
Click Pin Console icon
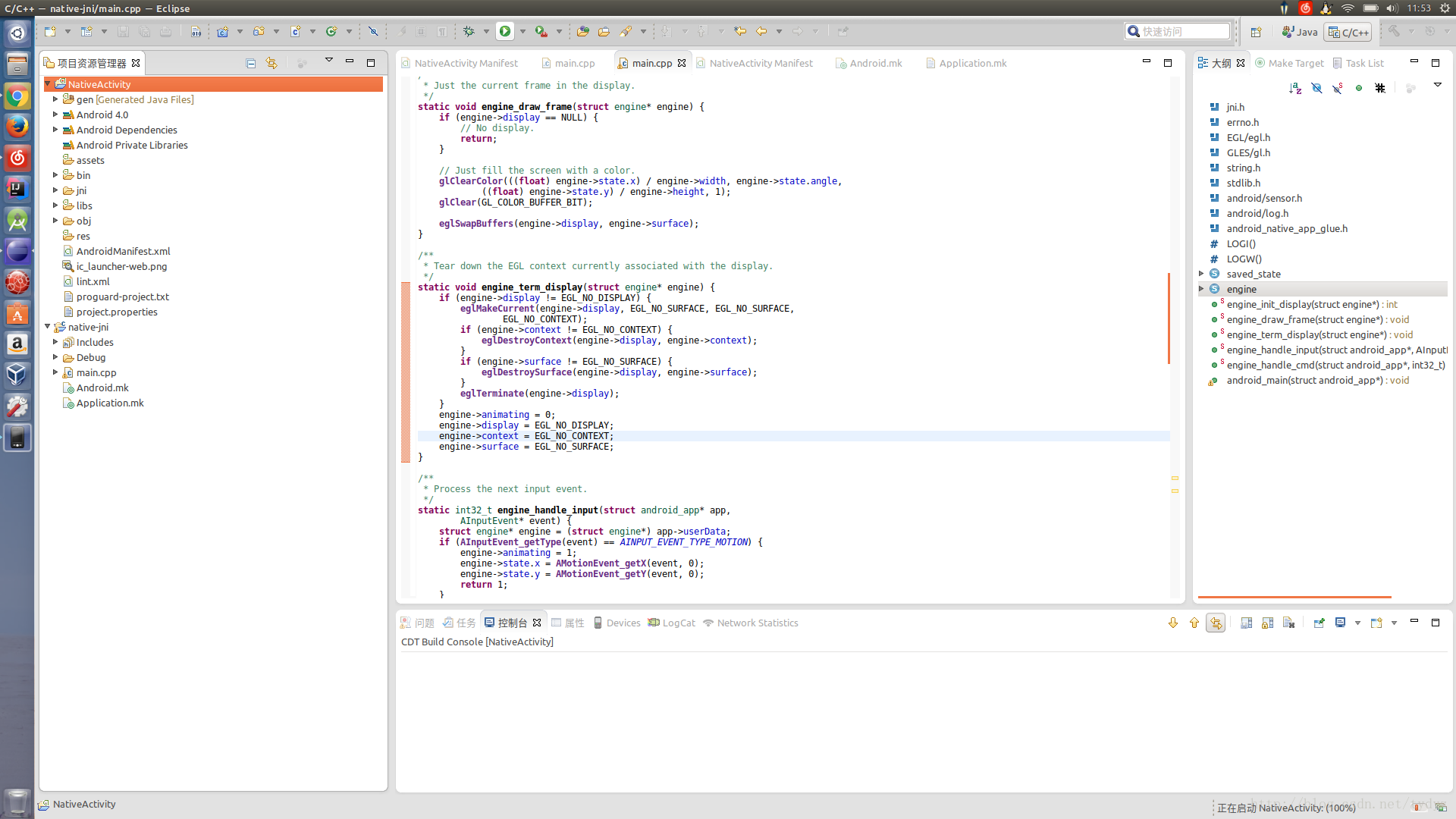coord(1319,623)
